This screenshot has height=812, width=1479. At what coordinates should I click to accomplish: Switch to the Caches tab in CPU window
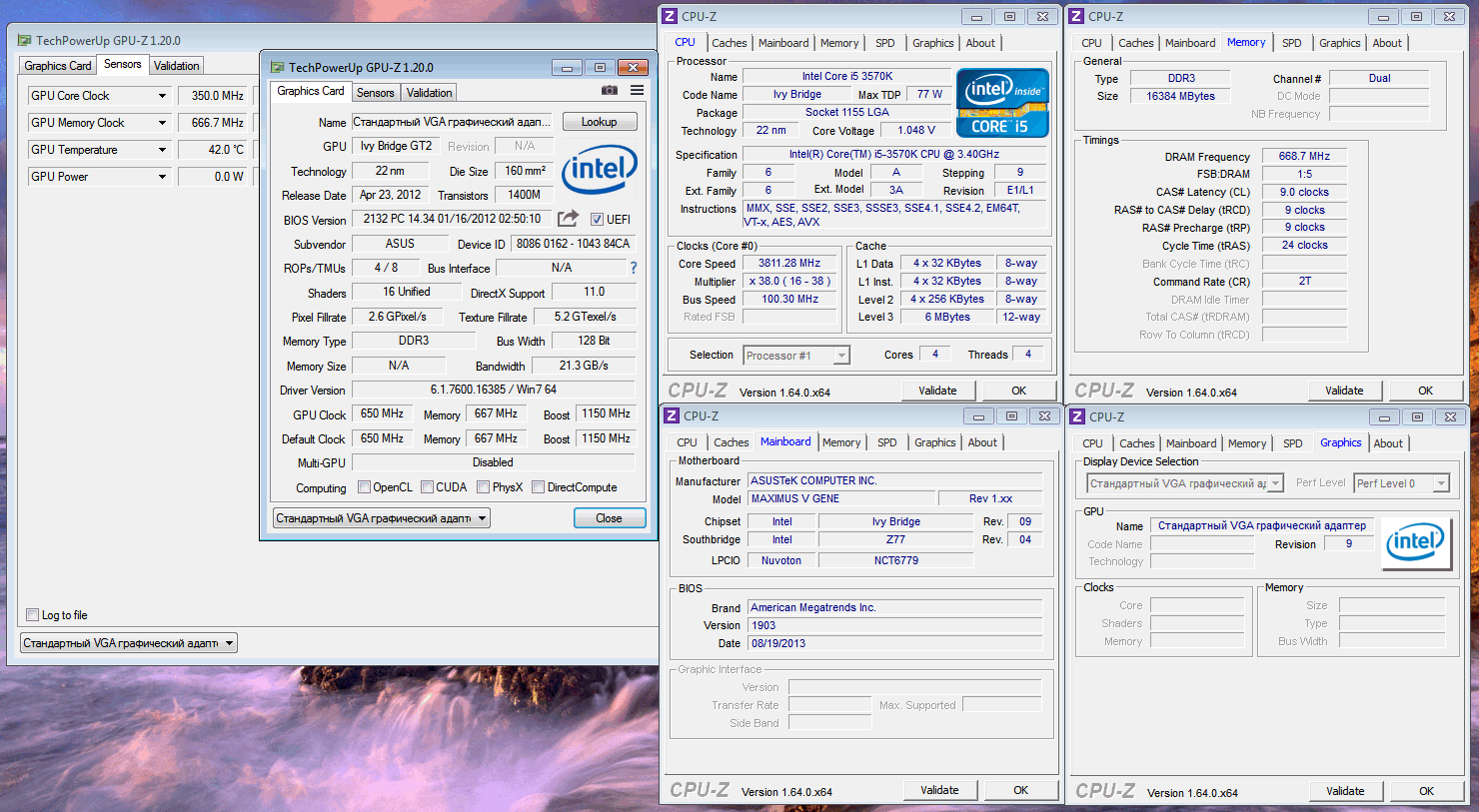[x=730, y=43]
